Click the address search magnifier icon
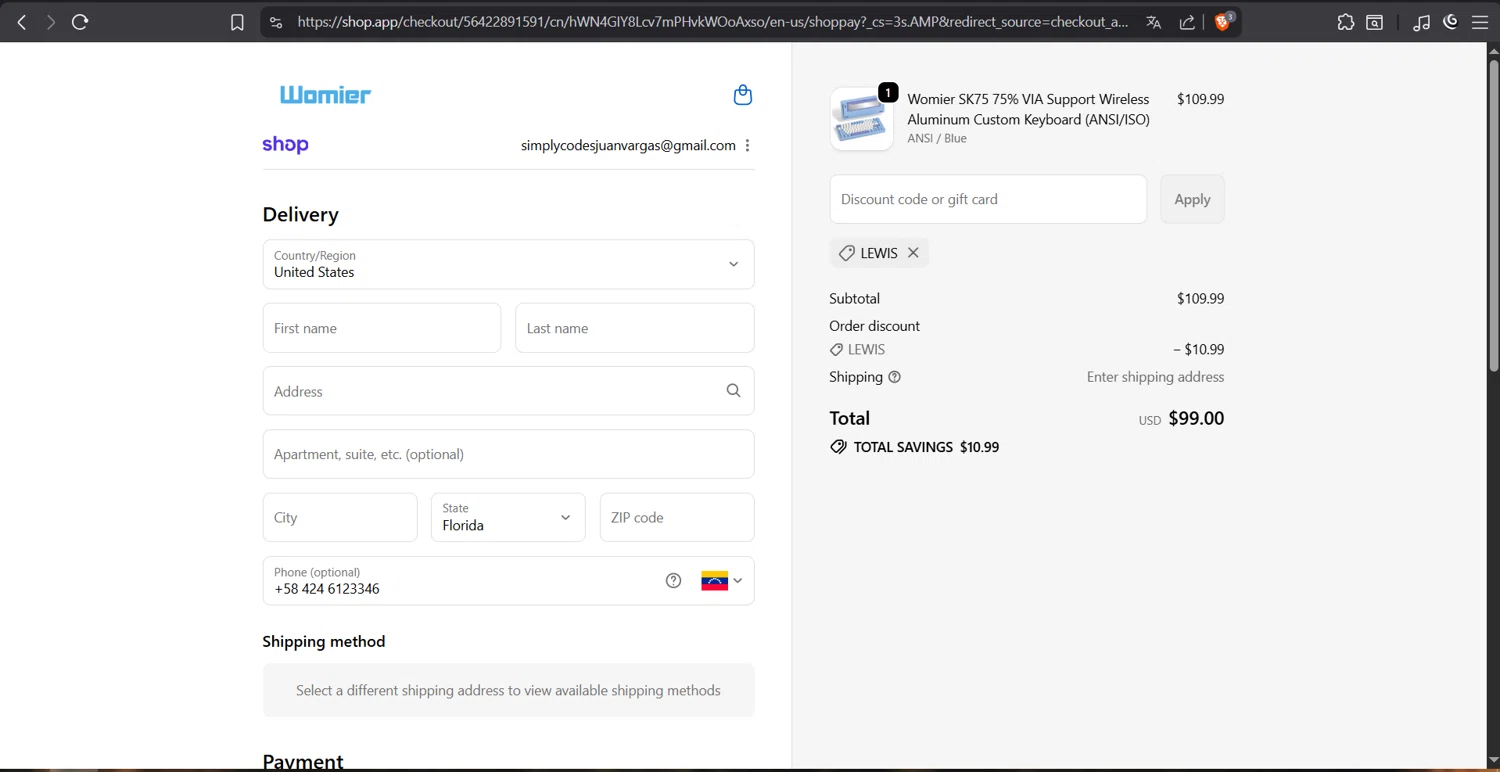 pyautogui.click(x=733, y=391)
